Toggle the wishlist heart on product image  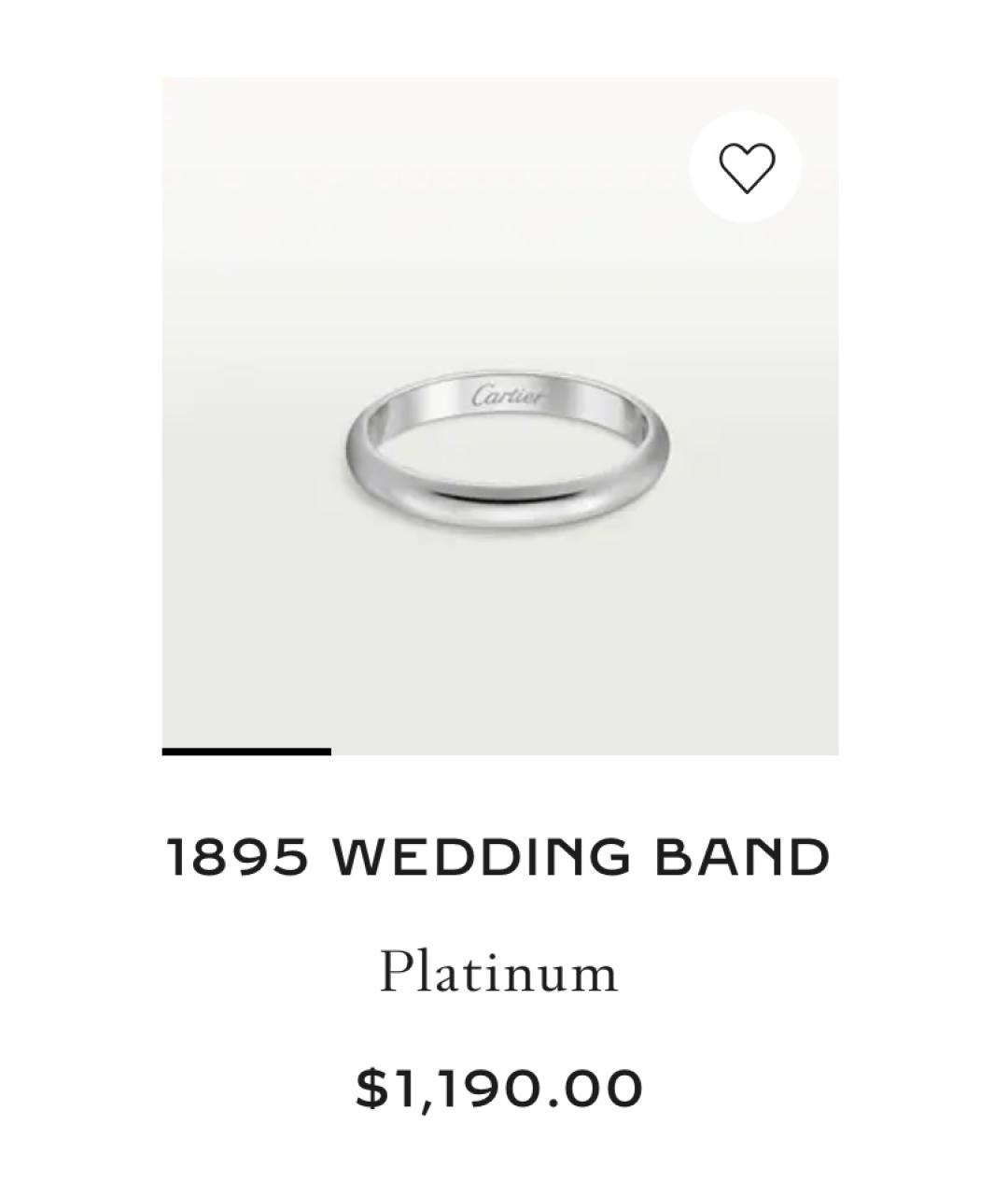tap(746, 167)
